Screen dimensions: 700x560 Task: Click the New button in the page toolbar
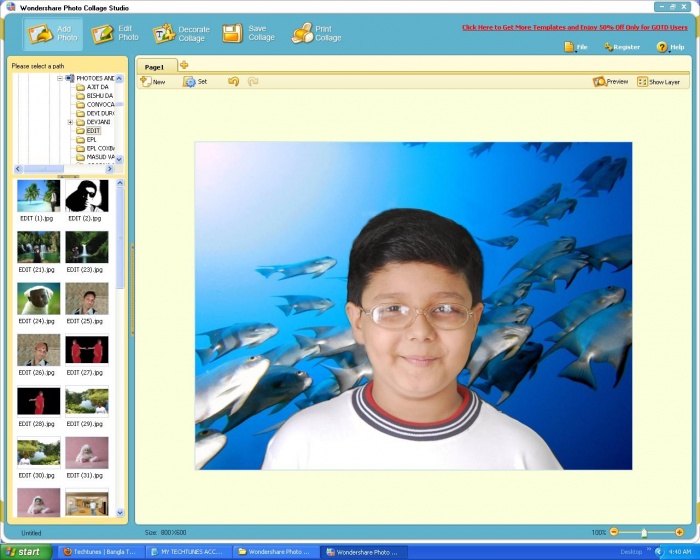pos(153,82)
